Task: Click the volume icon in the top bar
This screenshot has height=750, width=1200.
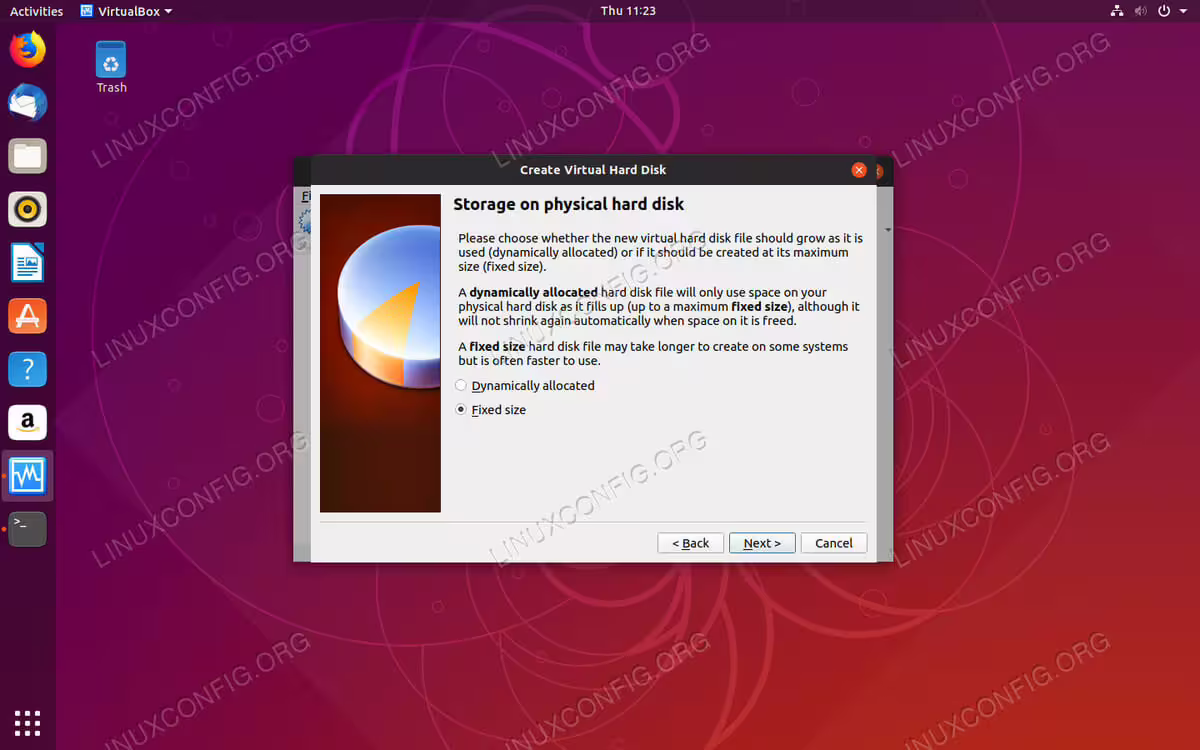Action: (x=1141, y=11)
